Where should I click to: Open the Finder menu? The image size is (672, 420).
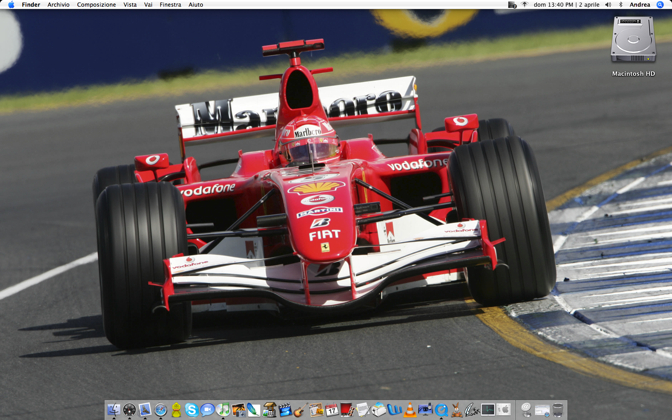point(31,4)
